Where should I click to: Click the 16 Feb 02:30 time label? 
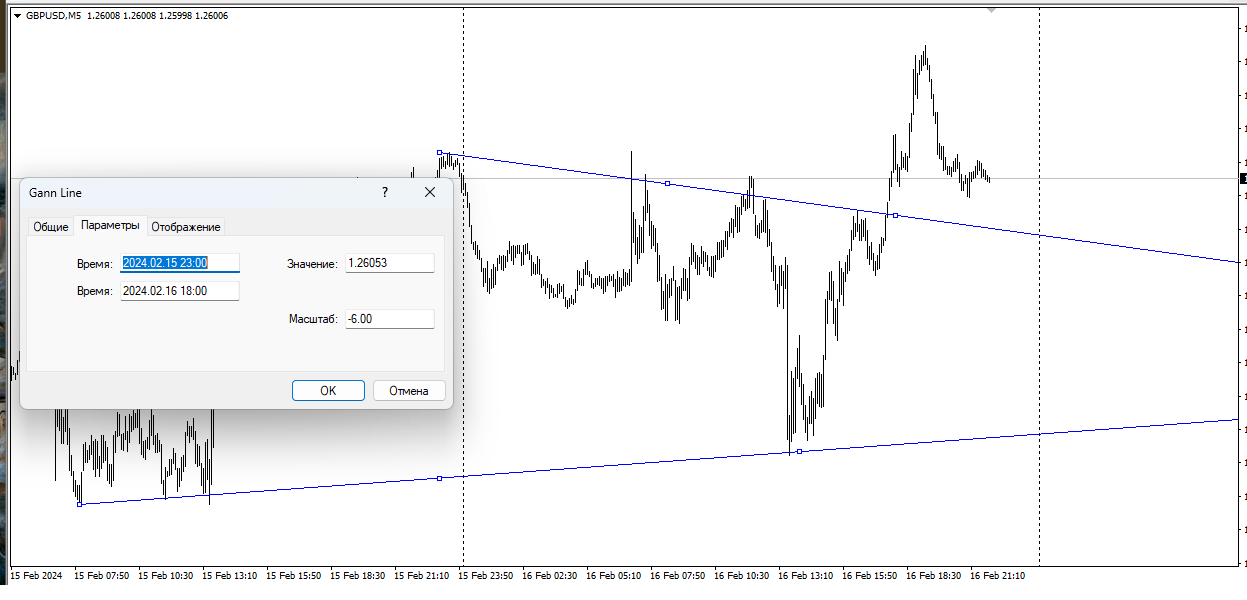click(549, 576)
